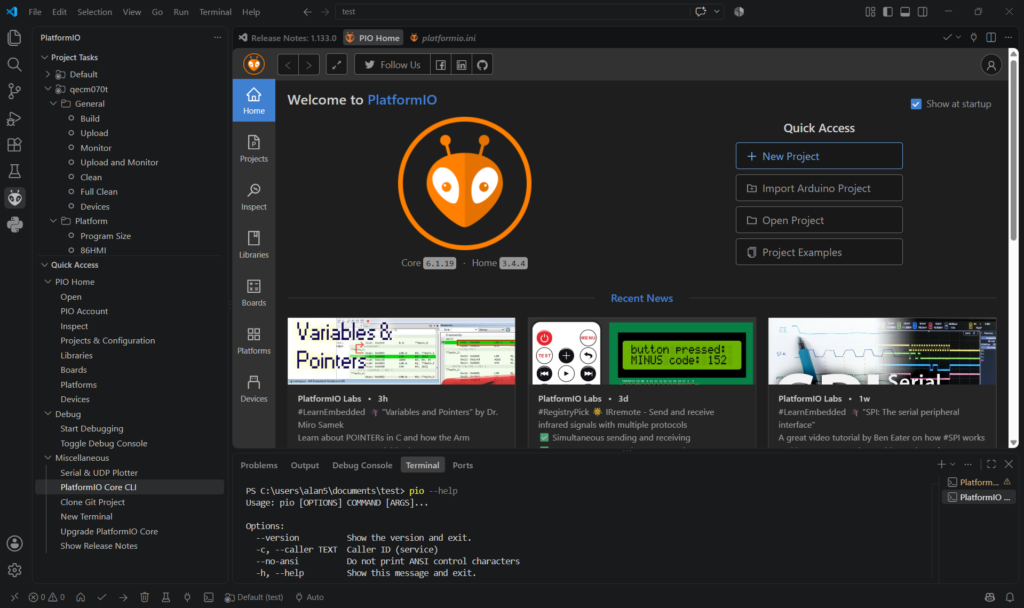Screen dimensions: 1024x608
Task: Toggle secondary side bar layout button
Action: click(923, 12)
